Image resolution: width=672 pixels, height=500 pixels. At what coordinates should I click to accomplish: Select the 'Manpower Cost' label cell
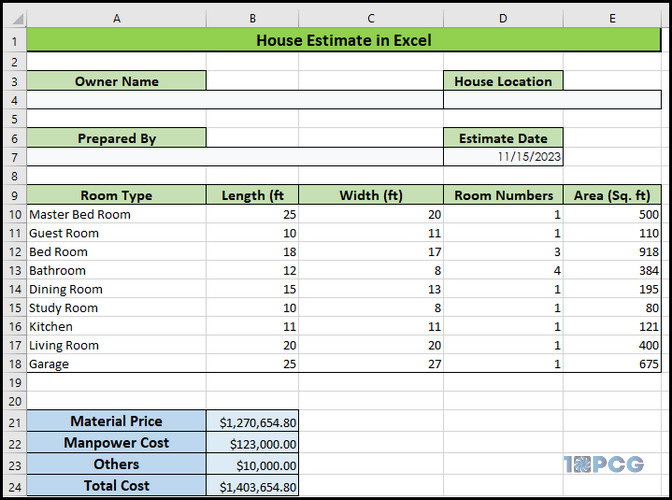tap(117, 443)
